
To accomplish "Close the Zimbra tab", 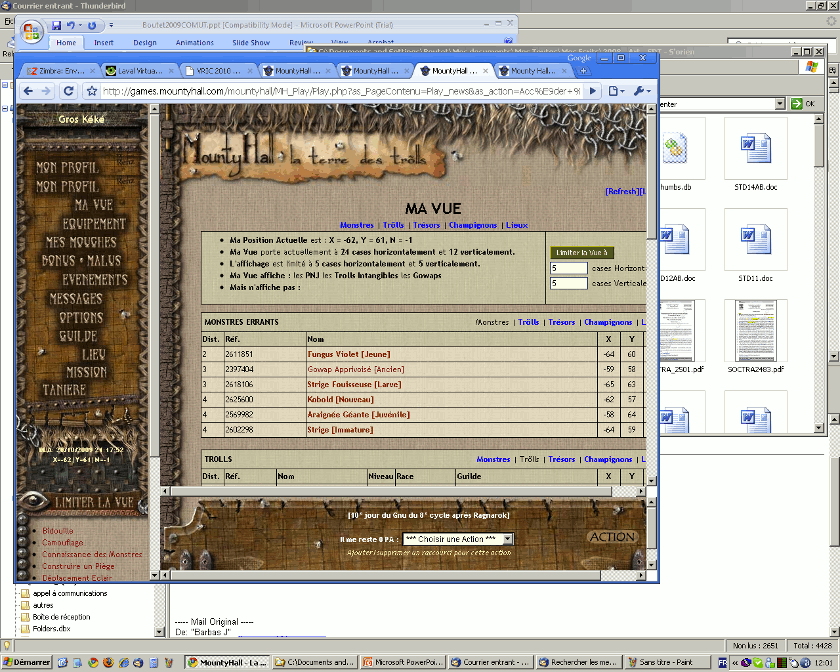I will click(92, 71).
